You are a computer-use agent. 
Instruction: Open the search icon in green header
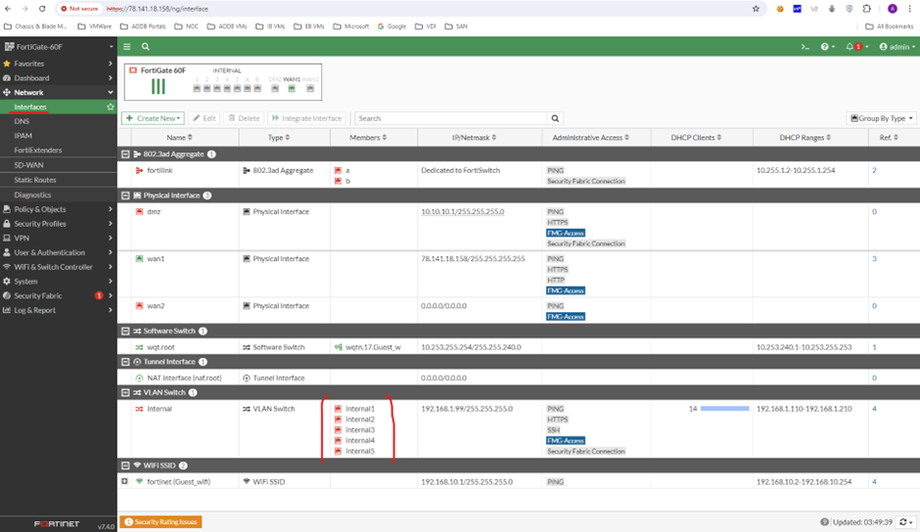(146, 46)
